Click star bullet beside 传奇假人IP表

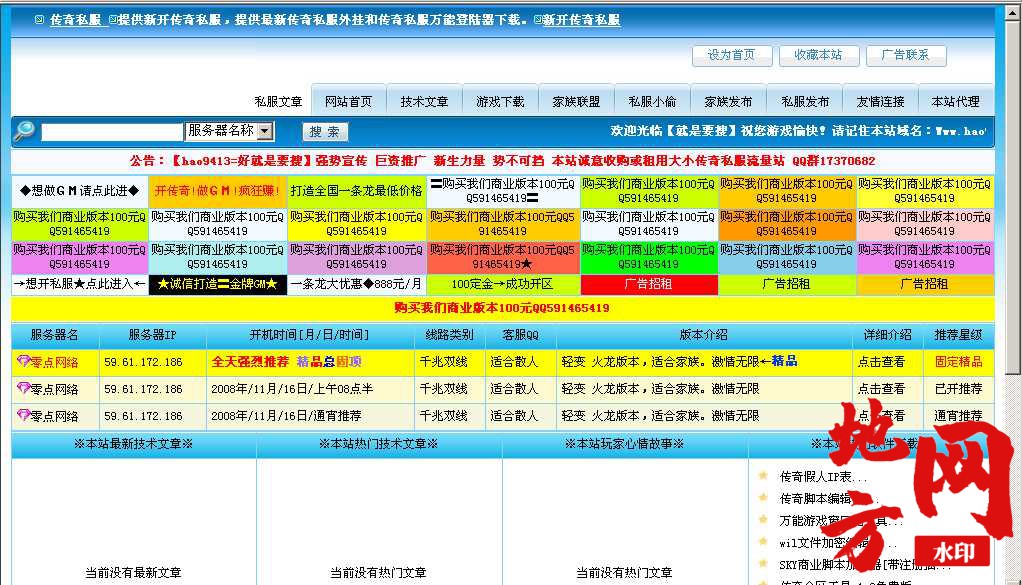click(x=763, y=476)
